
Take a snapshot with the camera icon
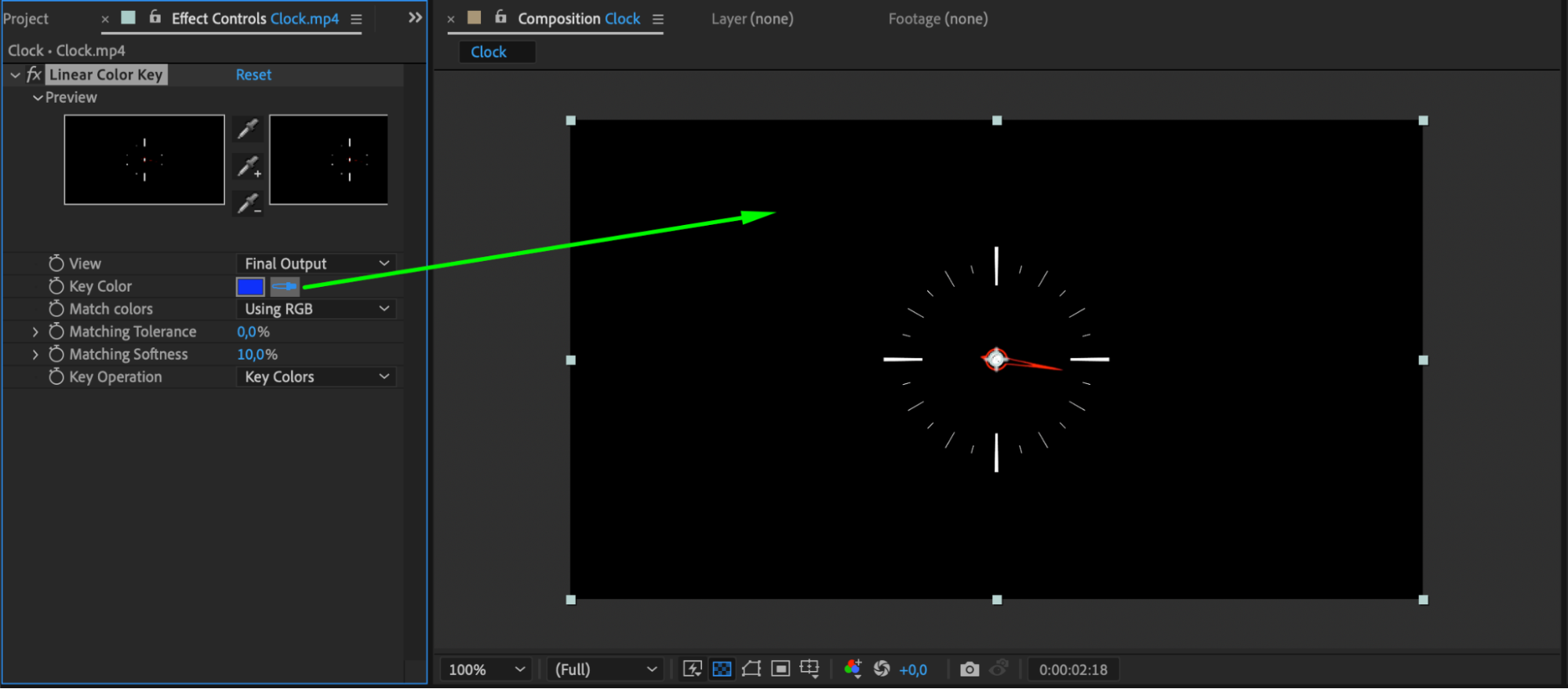click(x=970, y=669)
